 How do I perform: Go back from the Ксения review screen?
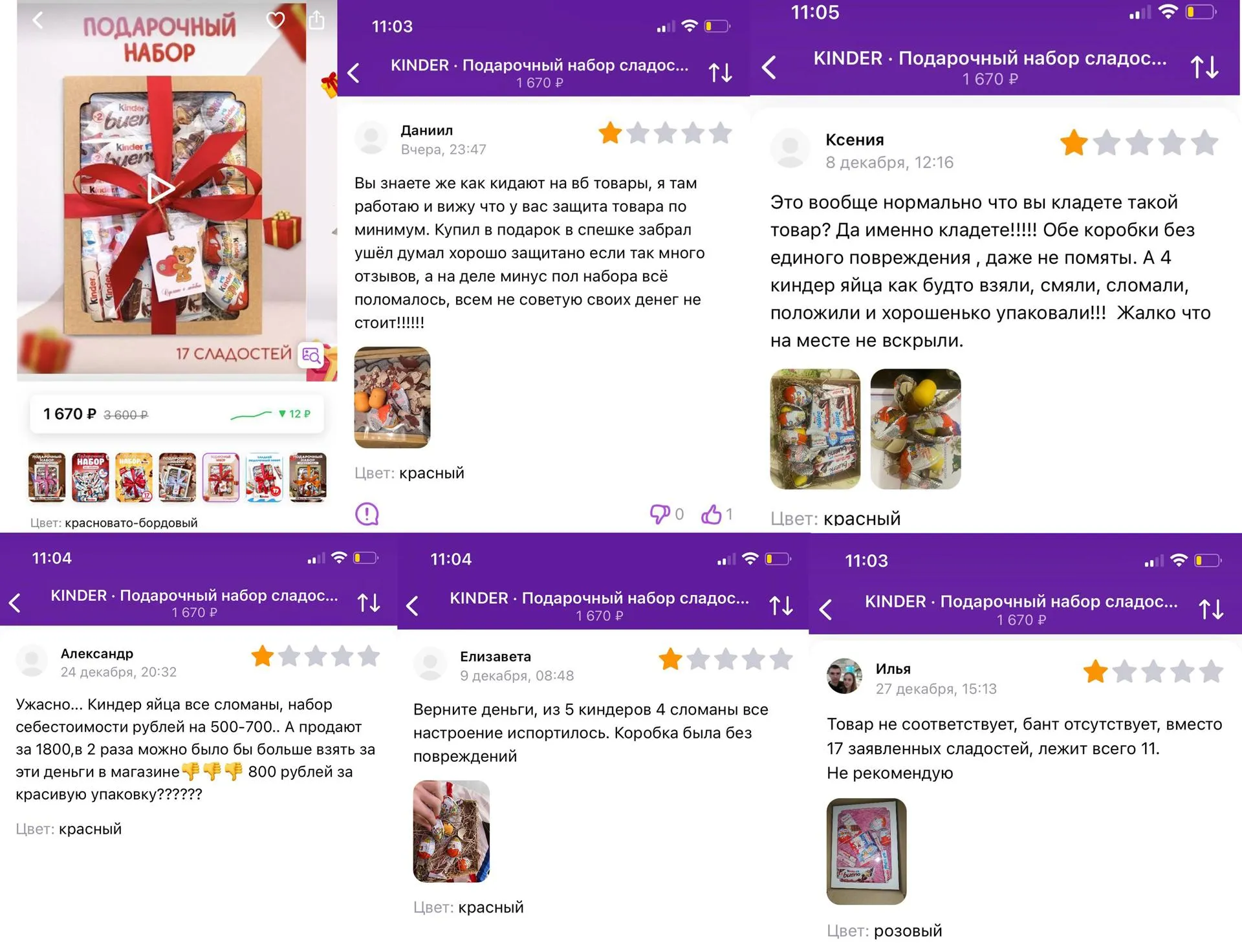tap(768, 67)
